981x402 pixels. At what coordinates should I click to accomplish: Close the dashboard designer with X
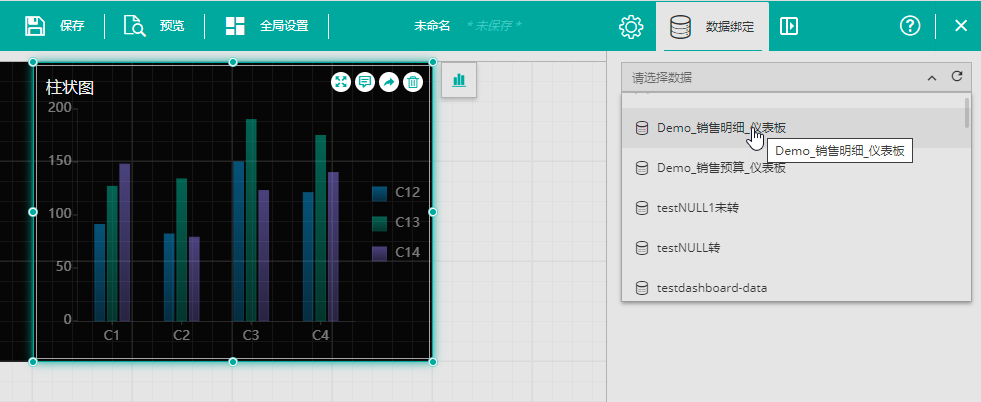click(x=961, y=26)
